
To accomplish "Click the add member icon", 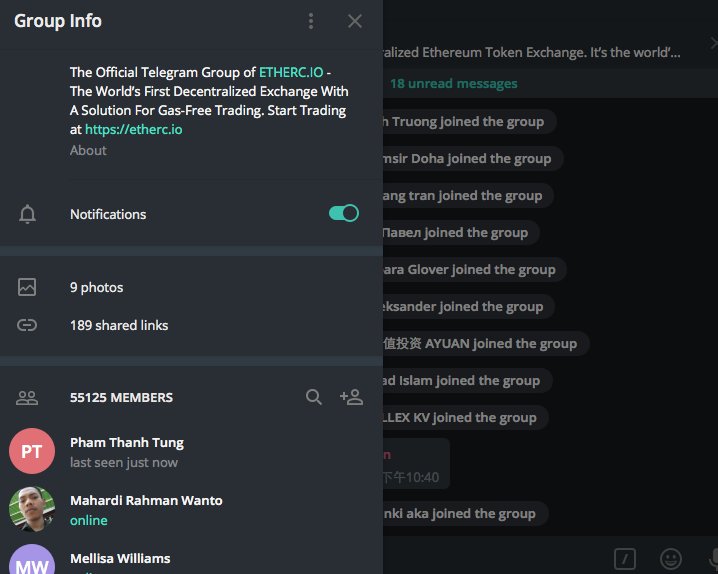I will pyautogui.click(x=351, y=397).
